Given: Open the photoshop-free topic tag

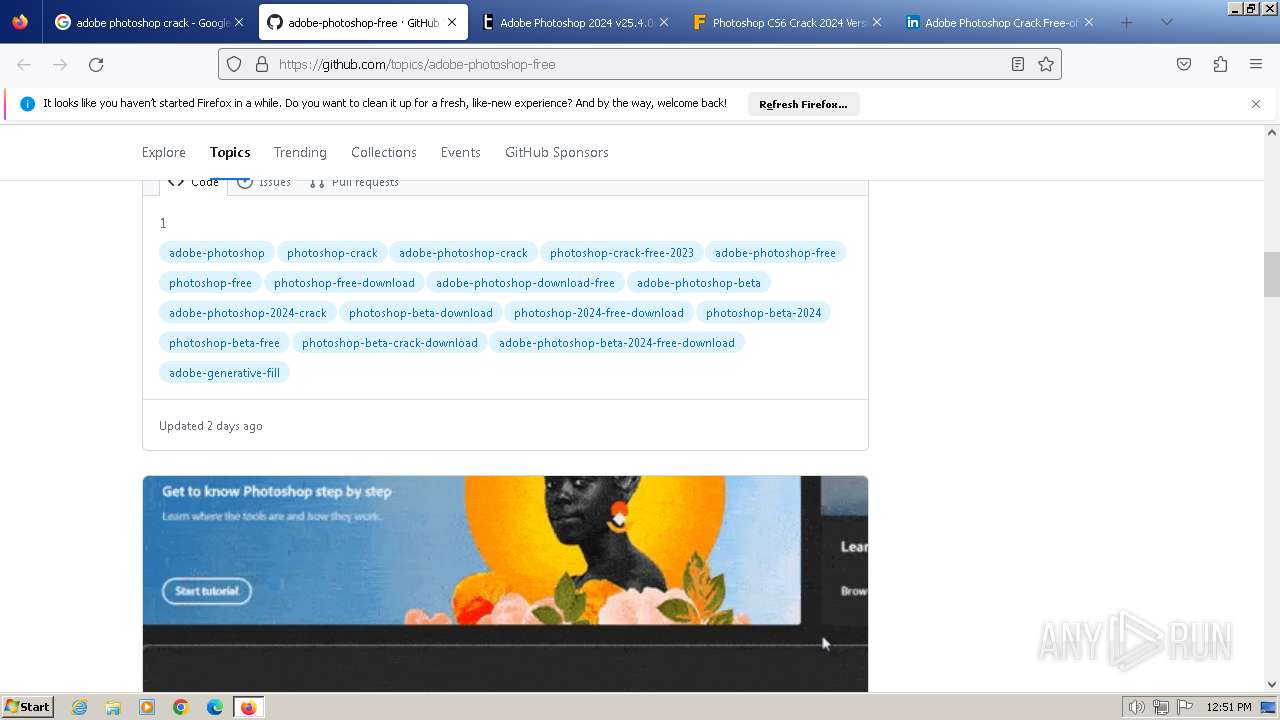Looking at the screenshot, I should tap(210, 283).
